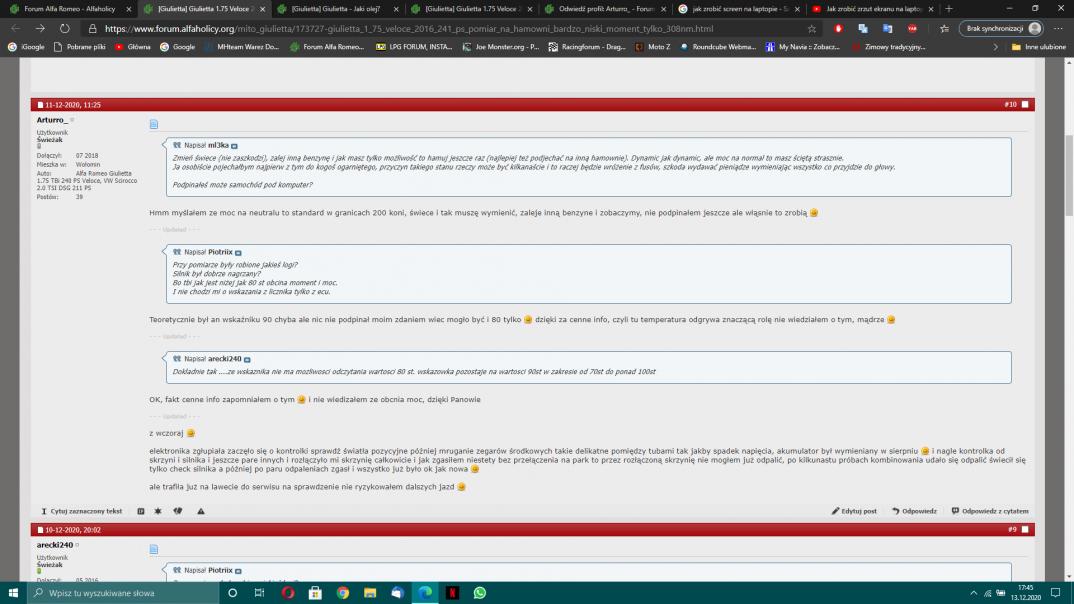View original post quoted from arecki240

point(247,360)
